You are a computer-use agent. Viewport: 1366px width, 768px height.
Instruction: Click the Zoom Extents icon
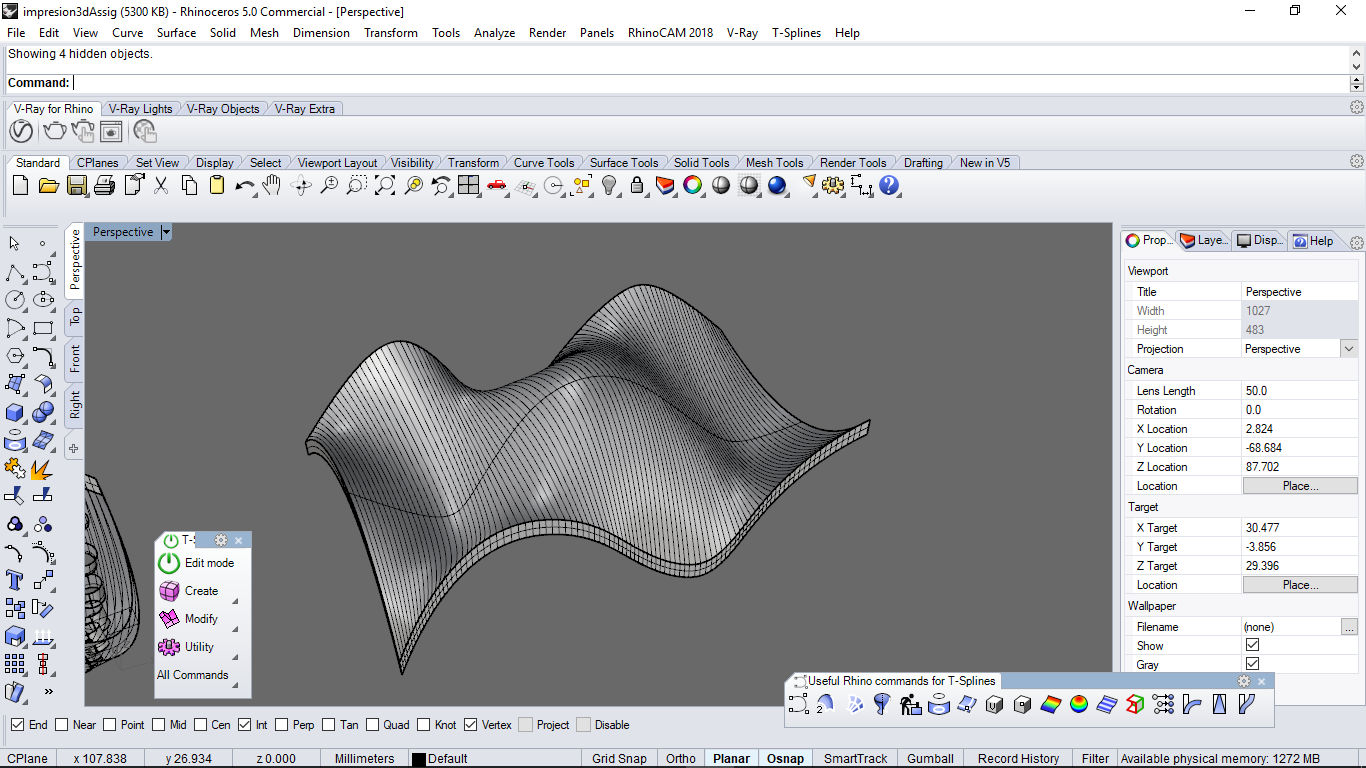click(384, 185)
